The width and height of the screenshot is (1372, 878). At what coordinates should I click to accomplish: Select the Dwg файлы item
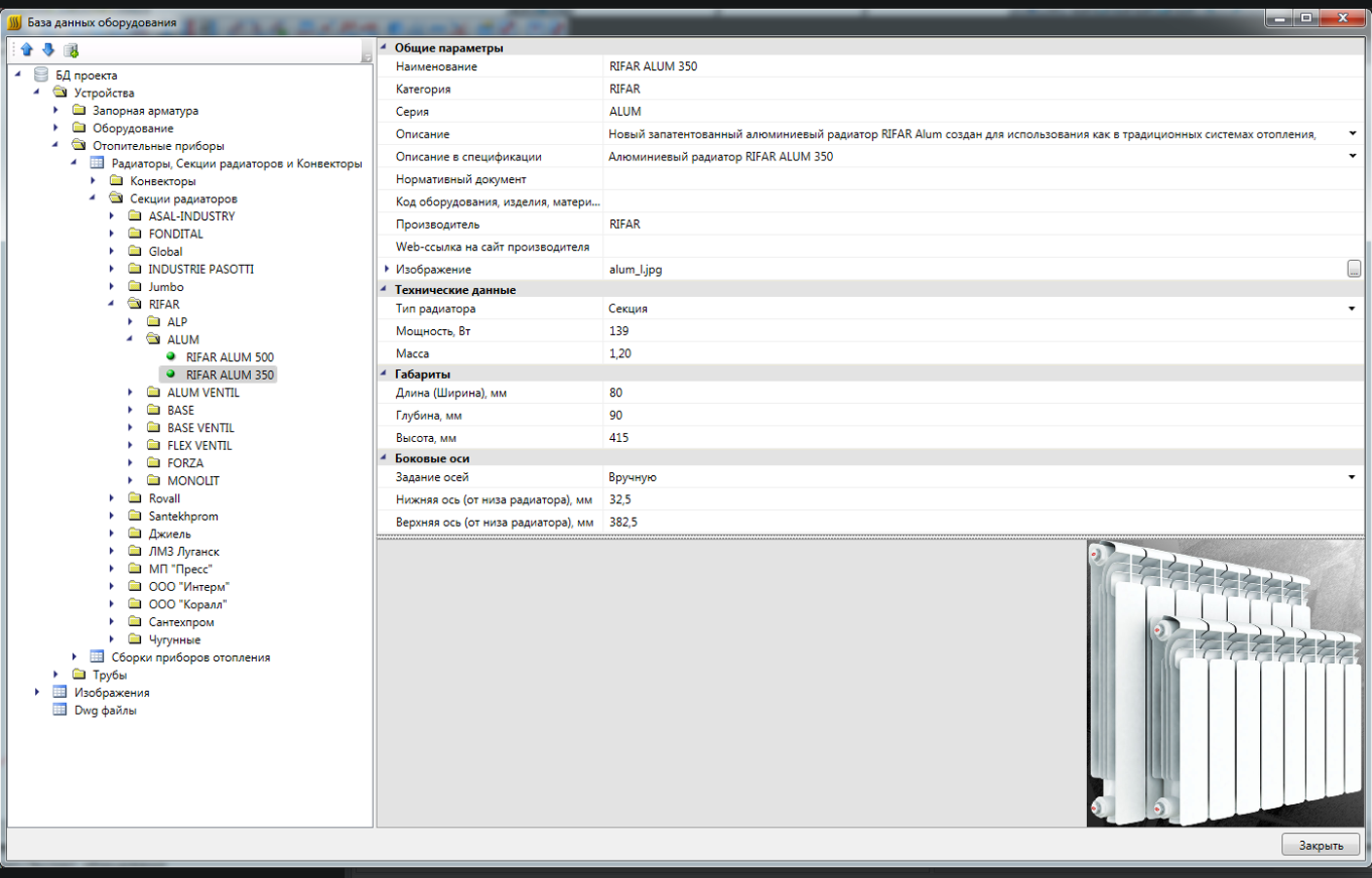coord(105,711)
